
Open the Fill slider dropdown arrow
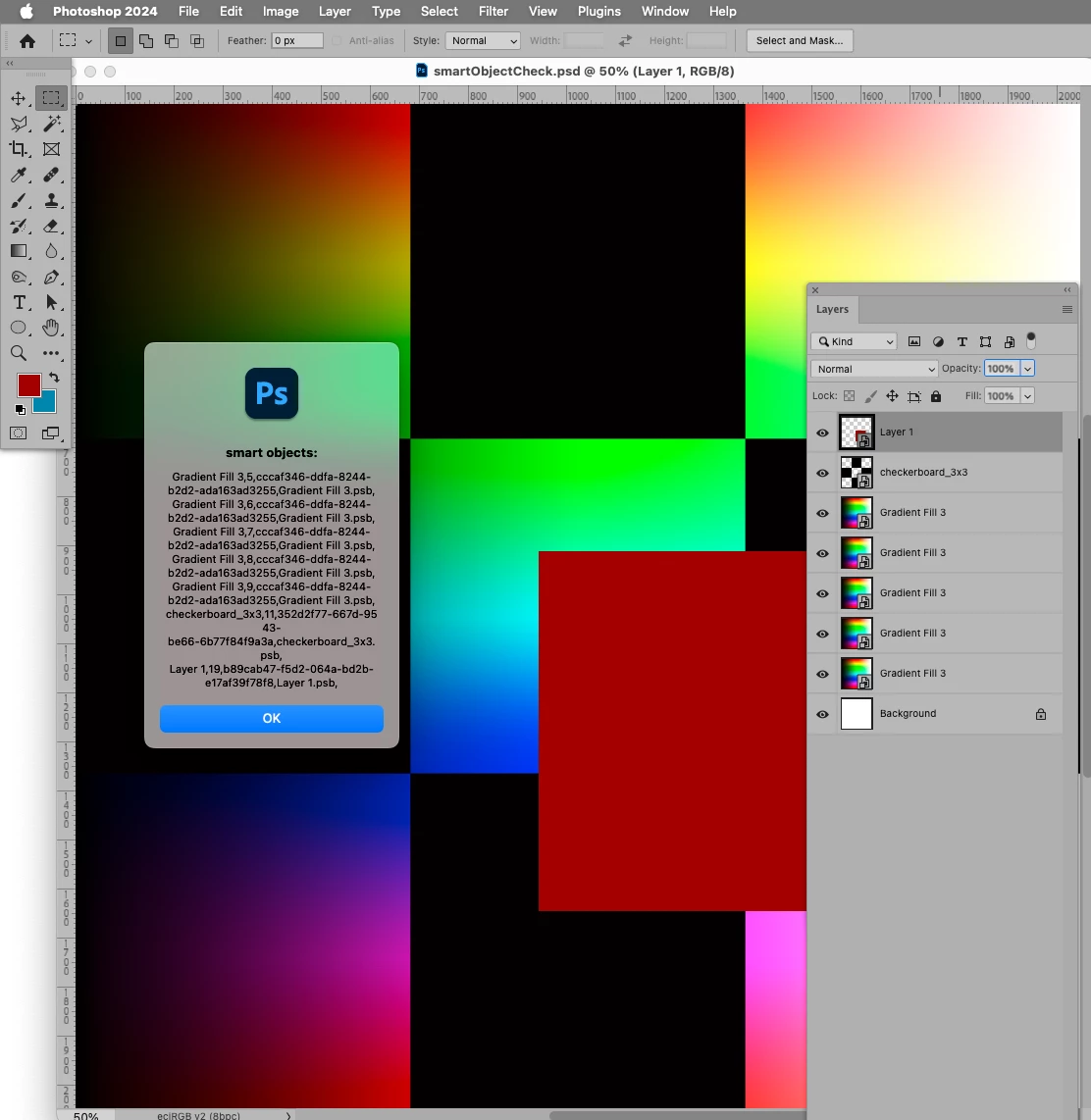pos(1027,395)
